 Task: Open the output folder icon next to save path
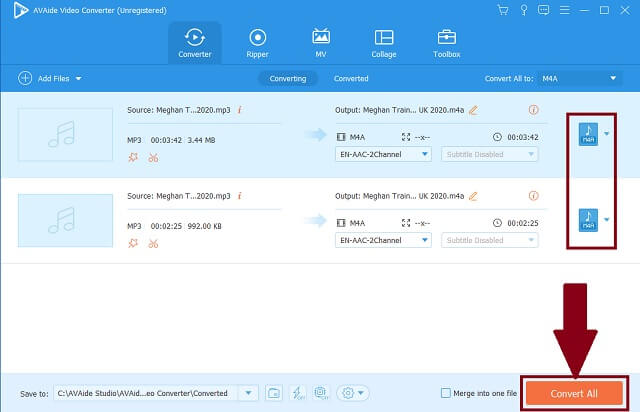(x=273, y=393)
